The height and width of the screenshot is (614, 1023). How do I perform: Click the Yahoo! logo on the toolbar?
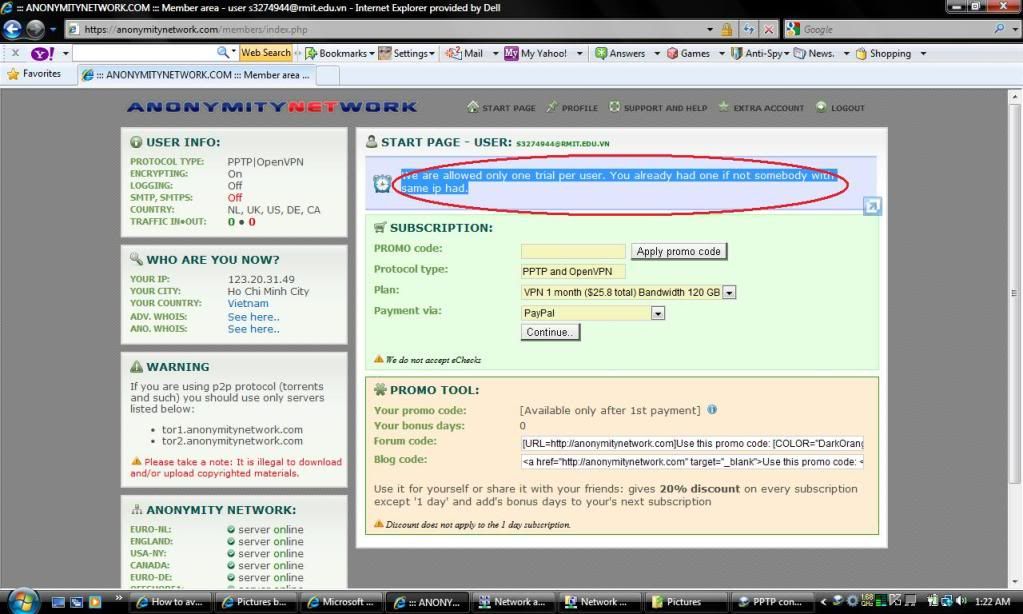coord(42,54)
